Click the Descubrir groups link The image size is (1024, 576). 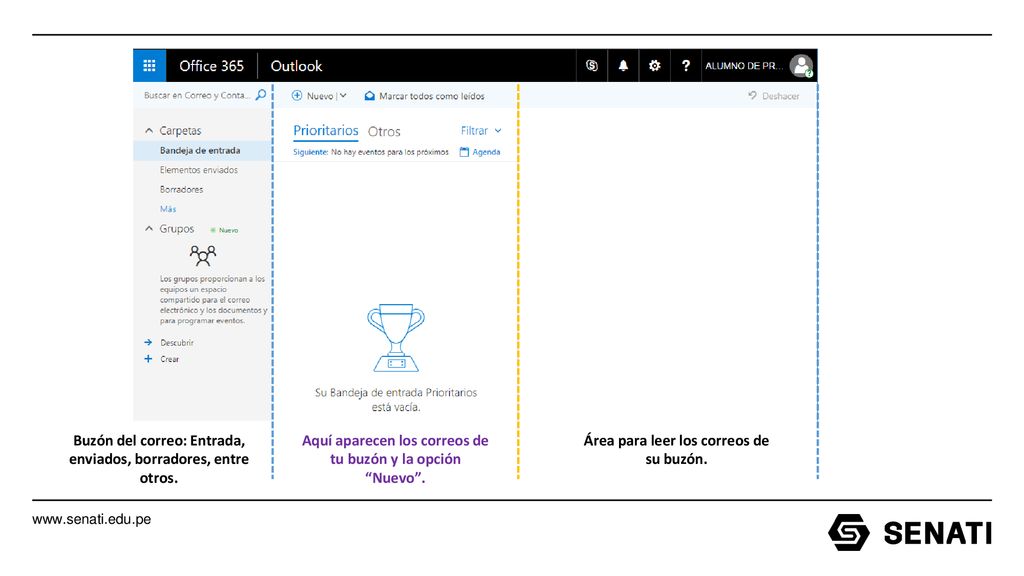pyautogui.click(x=177, y=342)
